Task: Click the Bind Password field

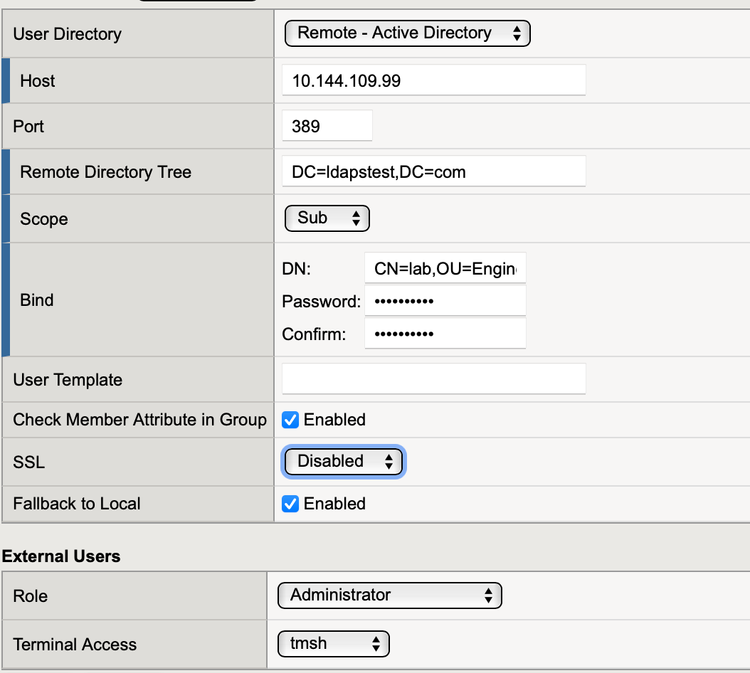Action: click(x=445, y=301)
